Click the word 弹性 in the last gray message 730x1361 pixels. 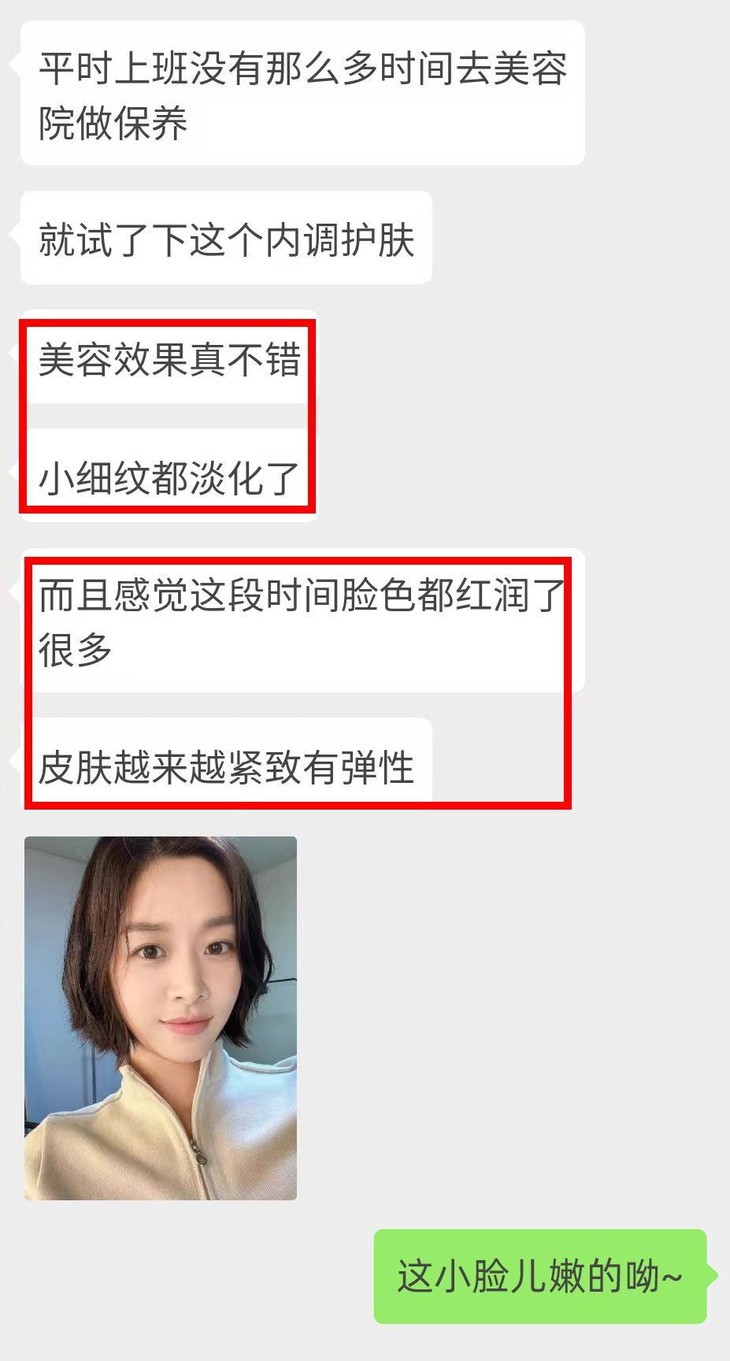coord(377,767)
